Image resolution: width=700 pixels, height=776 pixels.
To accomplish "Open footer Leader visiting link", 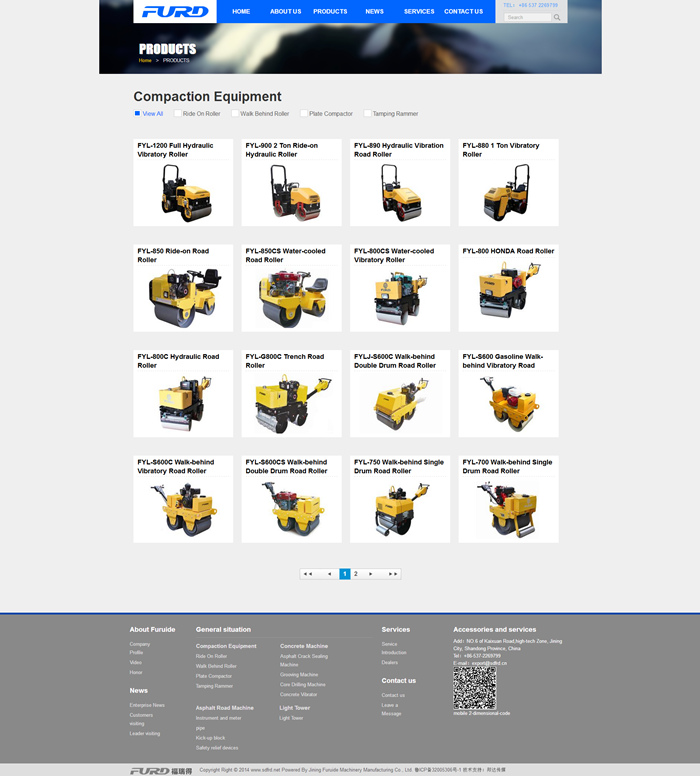I will 145,733.
